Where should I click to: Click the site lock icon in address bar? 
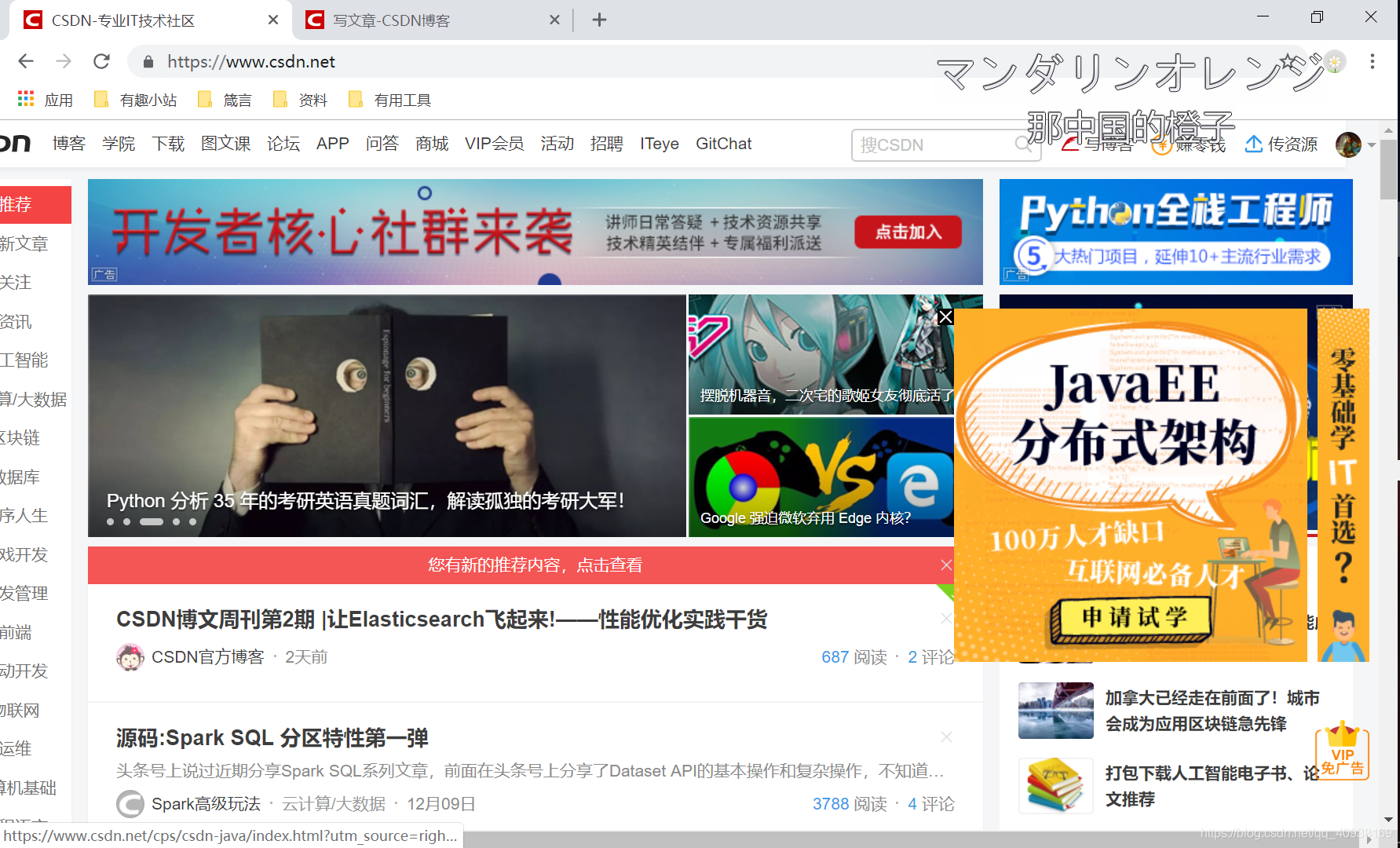148,61
